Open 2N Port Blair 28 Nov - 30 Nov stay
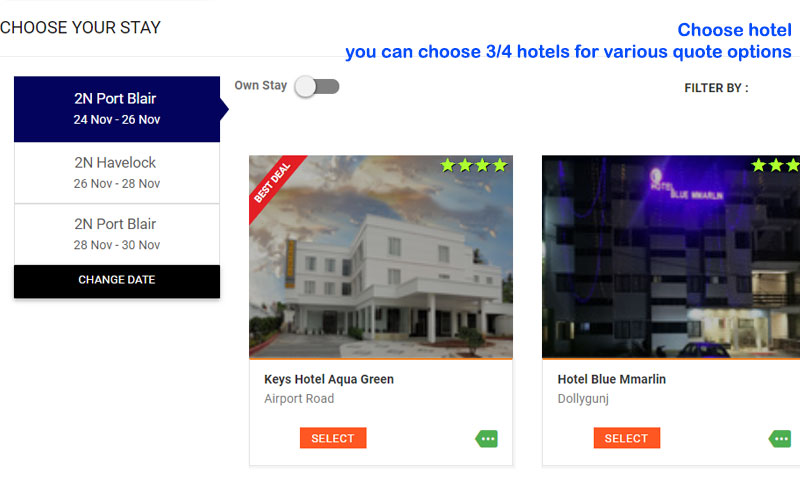 click(117, 234)
